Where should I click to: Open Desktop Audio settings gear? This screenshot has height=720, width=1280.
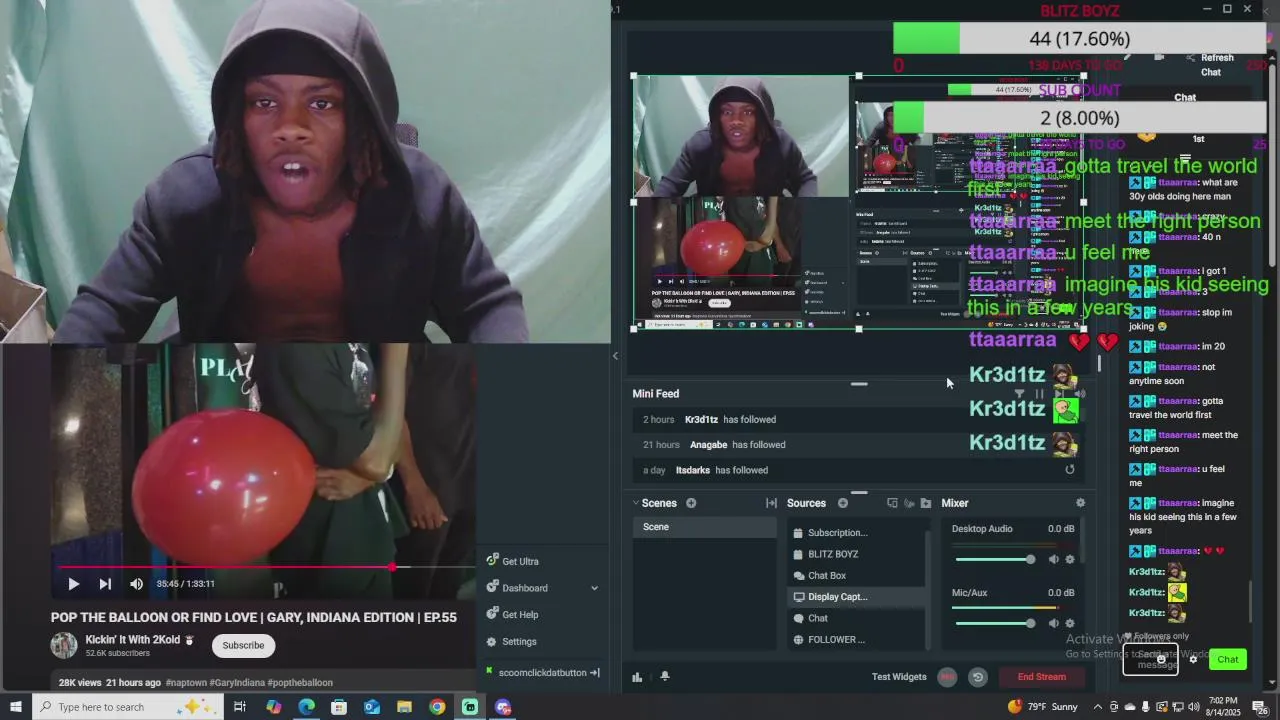[x=1070, y=559]
